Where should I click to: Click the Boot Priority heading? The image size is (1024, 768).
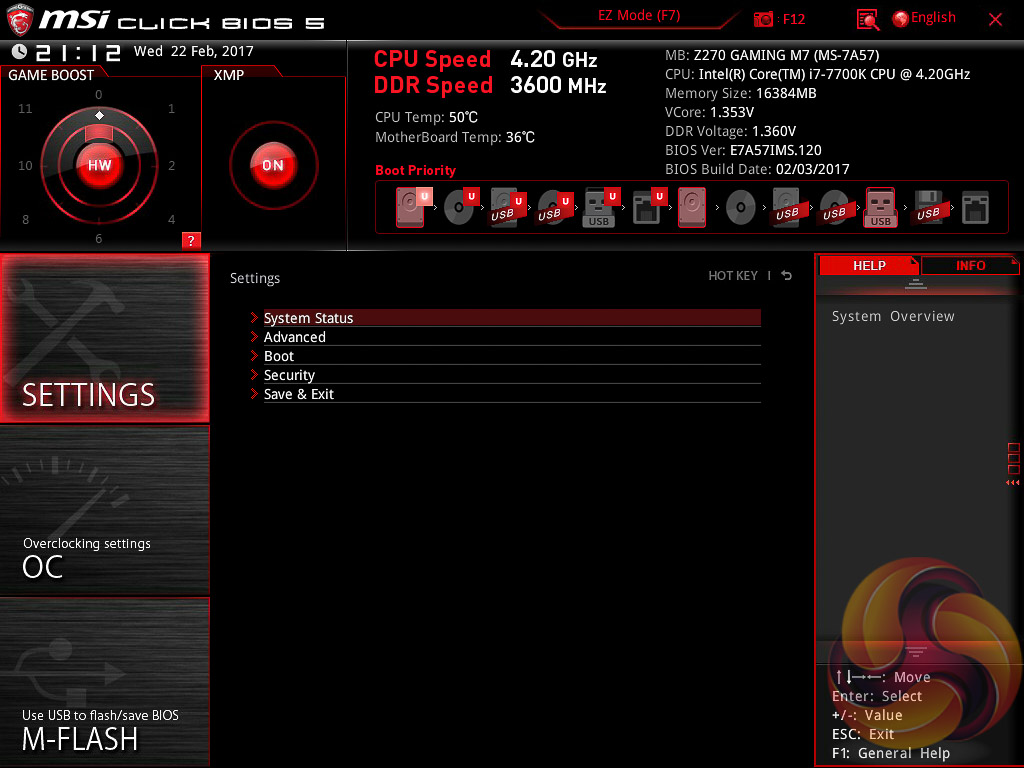[x=415, y=170]
